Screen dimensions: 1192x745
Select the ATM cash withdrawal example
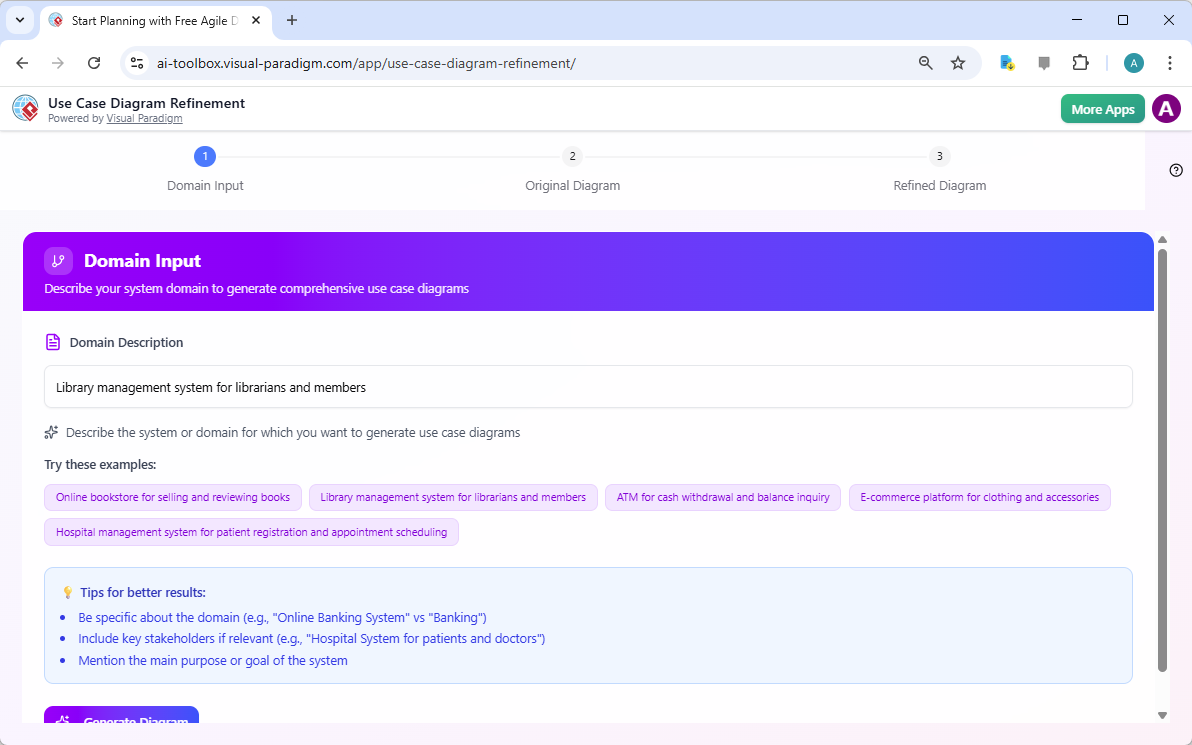722,497
